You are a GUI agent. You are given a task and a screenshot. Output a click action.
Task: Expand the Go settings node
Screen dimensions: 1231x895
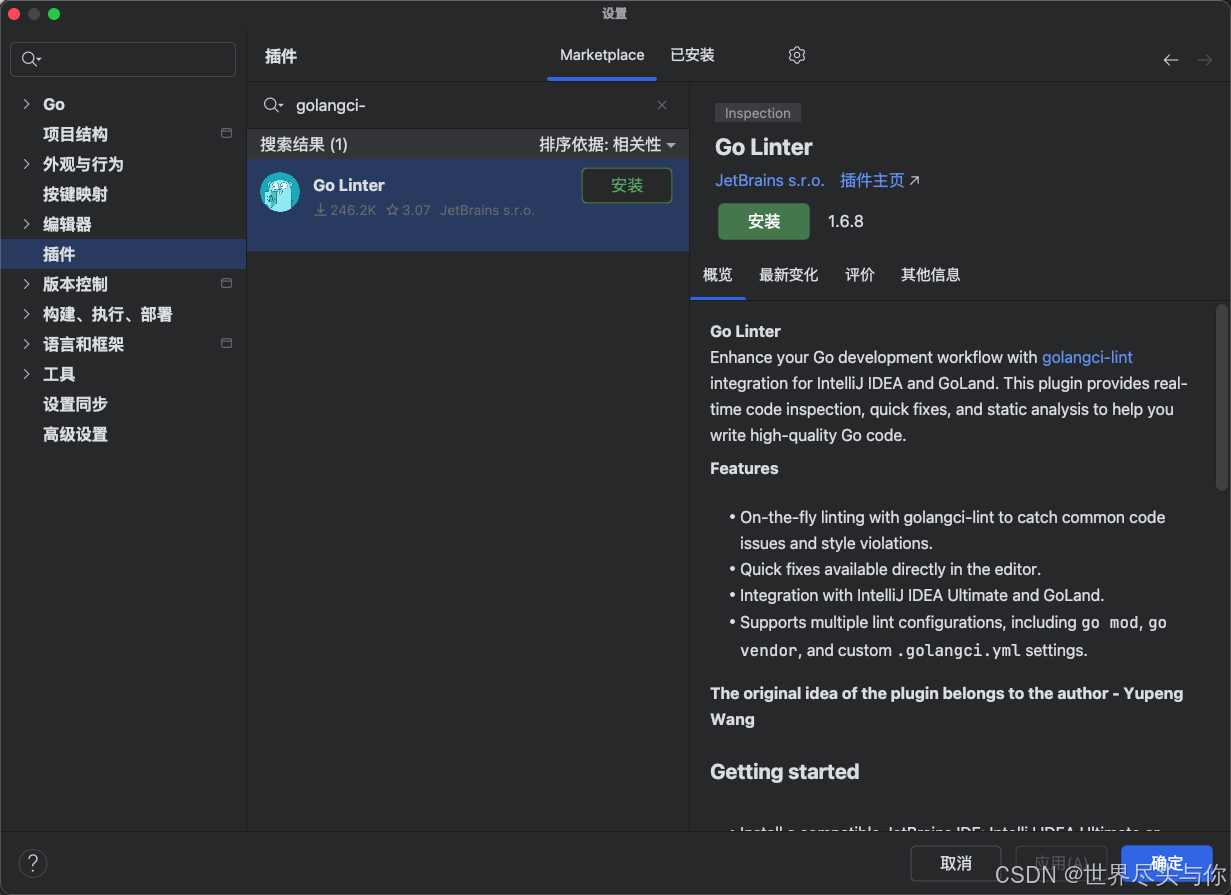click(x=27, y=104)
